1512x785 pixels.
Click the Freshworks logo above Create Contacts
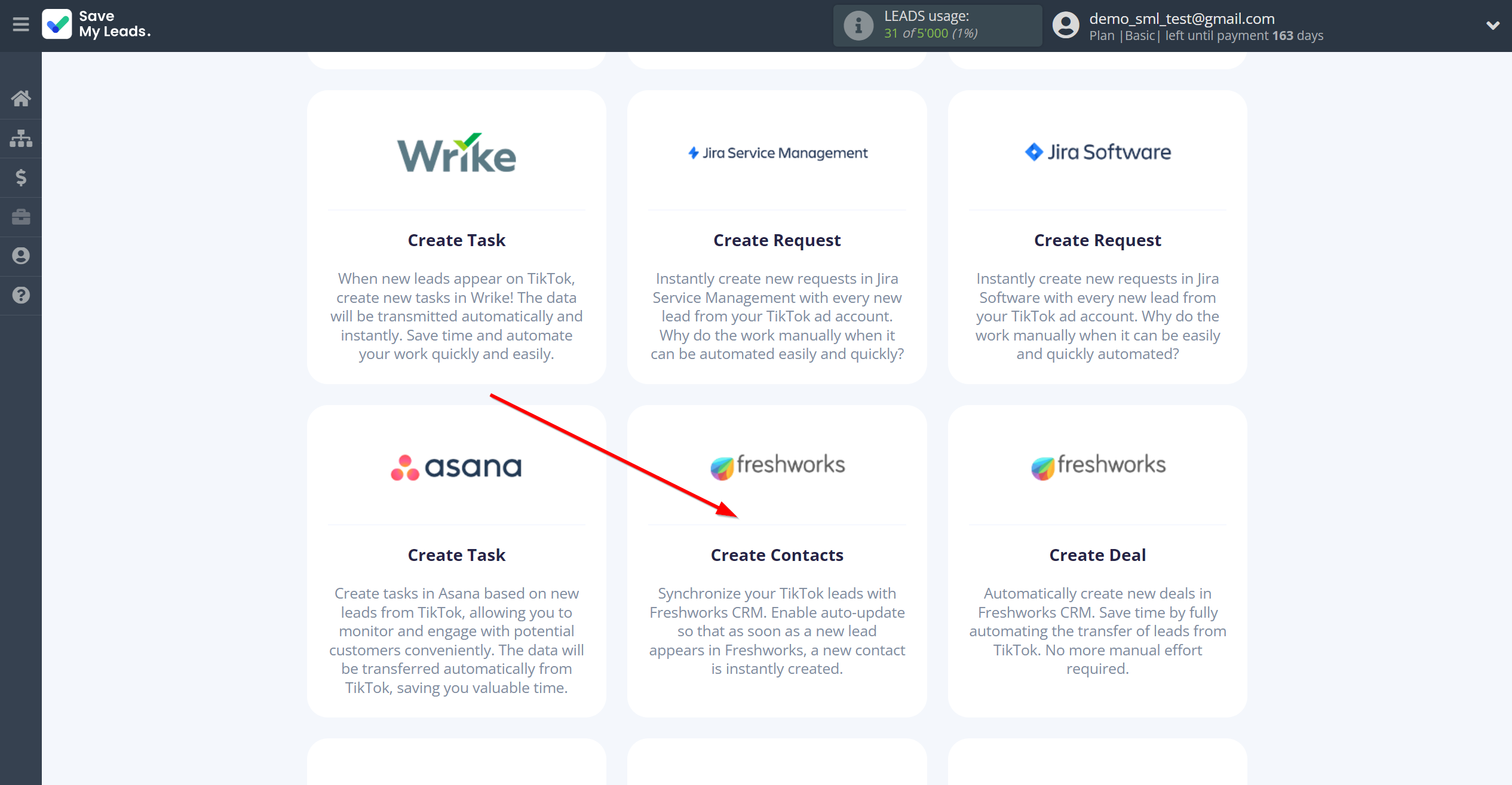777,466
